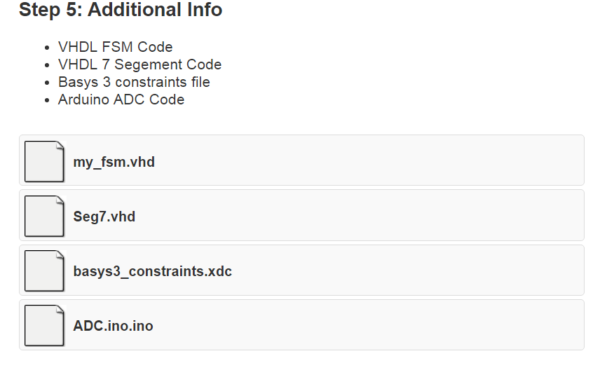This screenshot has height=384, width=600.
Task: Click blank right side of ADC.ino.ino row
Action: [367, 325]
